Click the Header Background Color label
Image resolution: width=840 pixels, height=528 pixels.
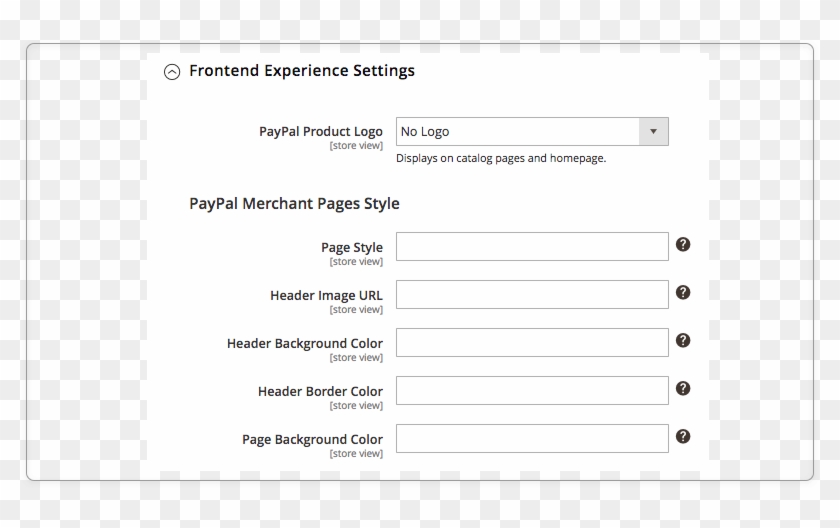pos(305,343)
